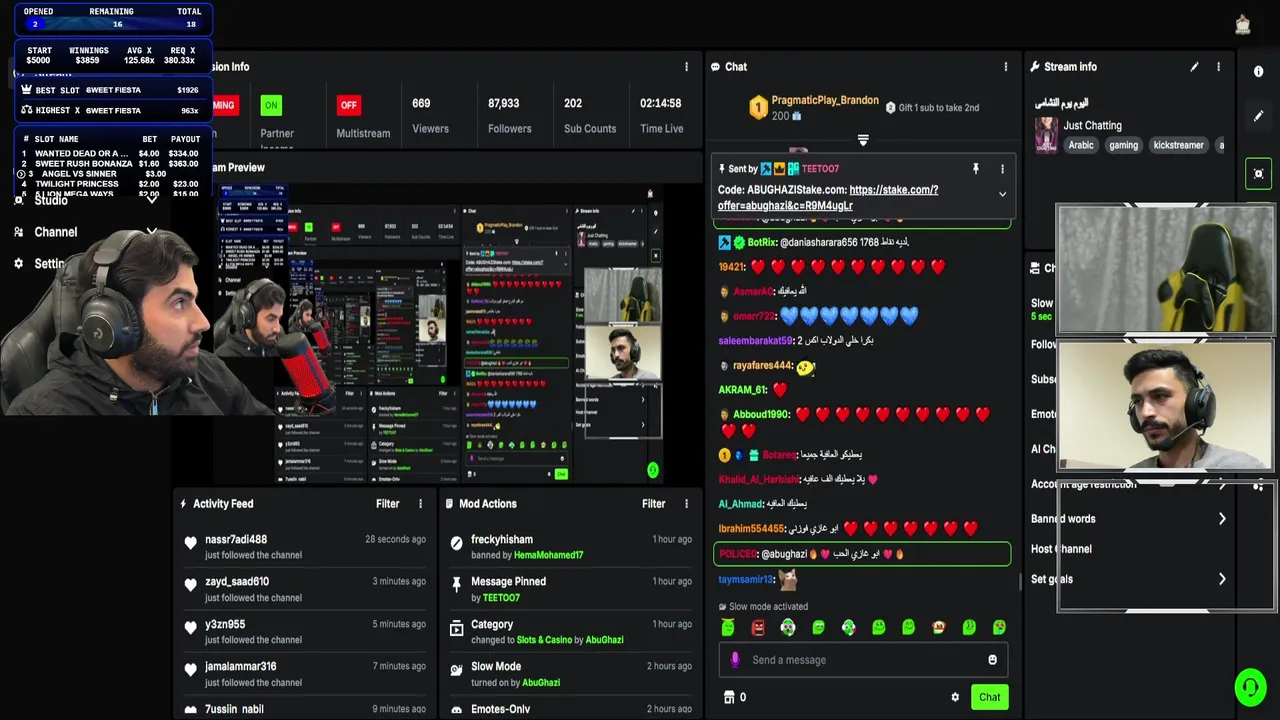
Task: Insert the red angry face emote
Action: [x=758, y=627]
